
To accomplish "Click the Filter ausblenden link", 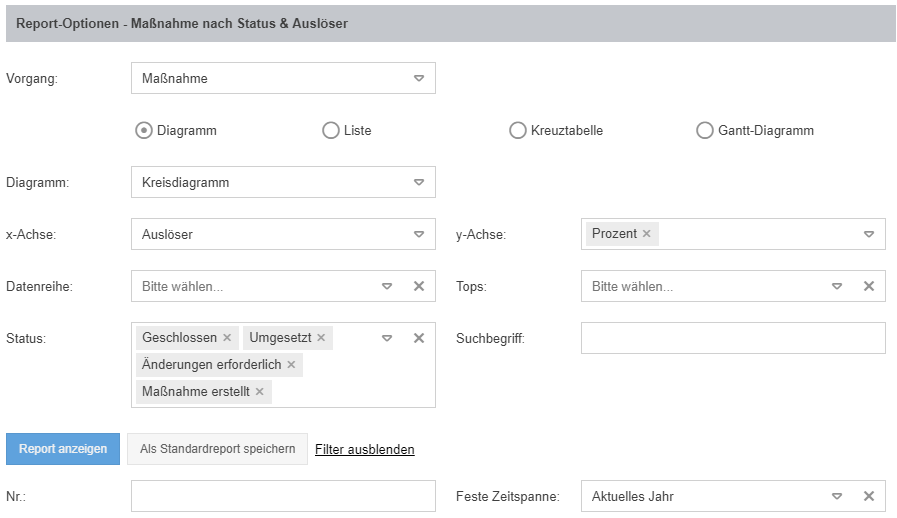I will pos(365,450).
